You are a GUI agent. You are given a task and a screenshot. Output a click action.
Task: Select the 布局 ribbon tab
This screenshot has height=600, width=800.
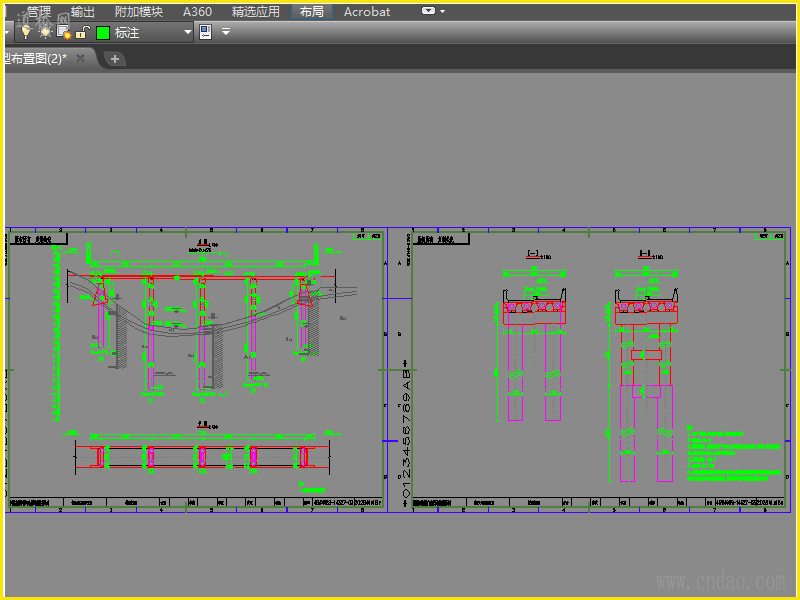point(312,11)
